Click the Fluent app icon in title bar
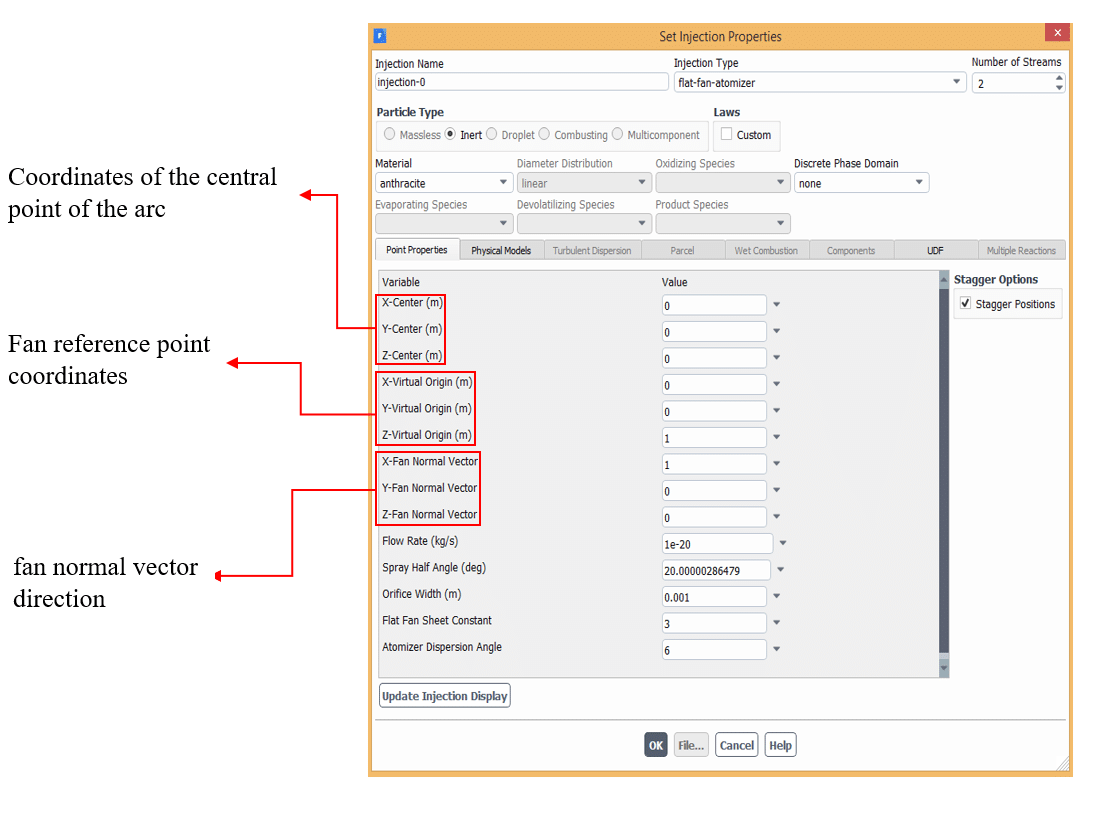The image size is (1098, 826). click(380, 36)
